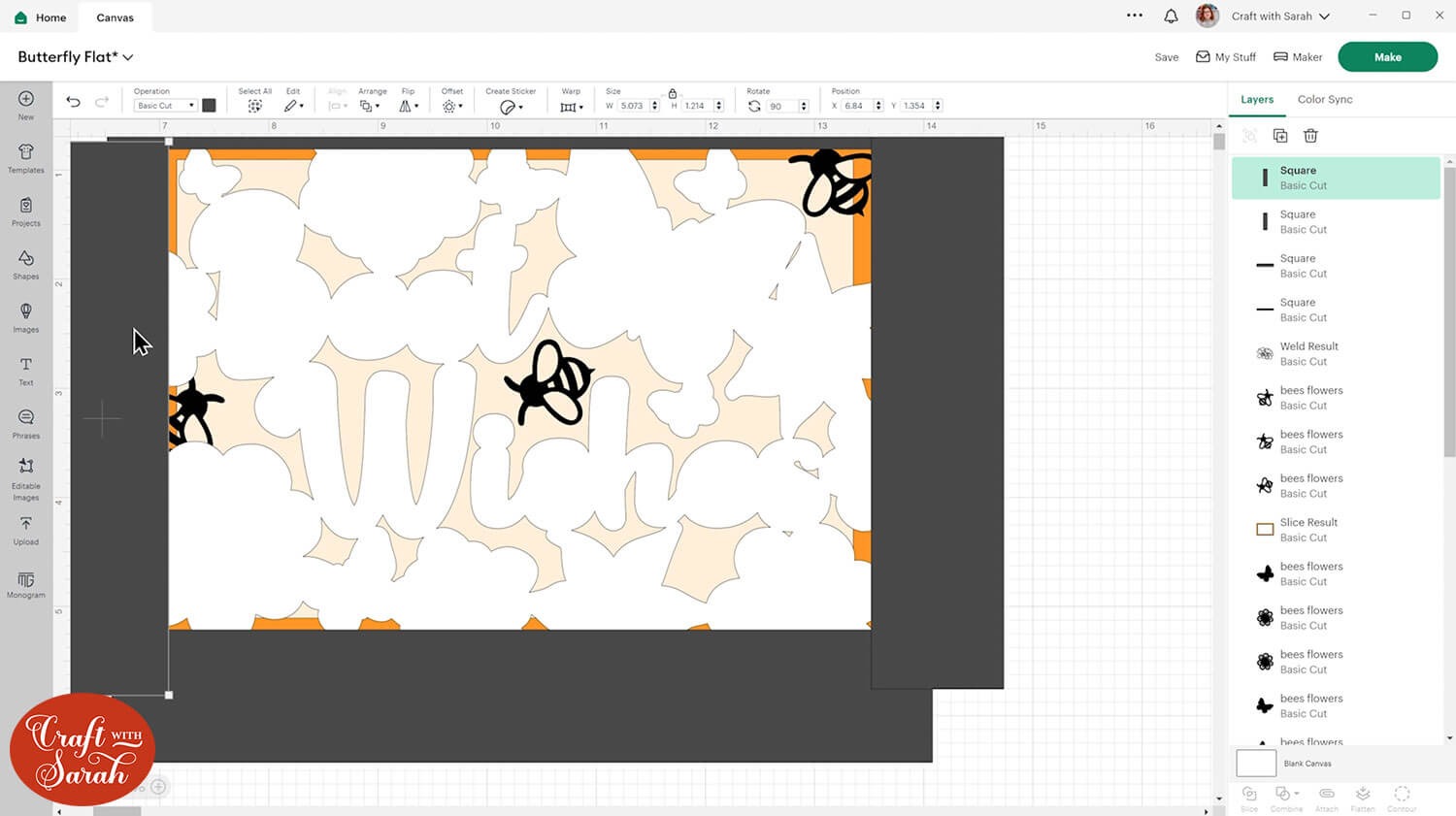The width and height of the screenshot is (1456, 816).
Task: Select the Shapes tool
Action: point(26,263)
